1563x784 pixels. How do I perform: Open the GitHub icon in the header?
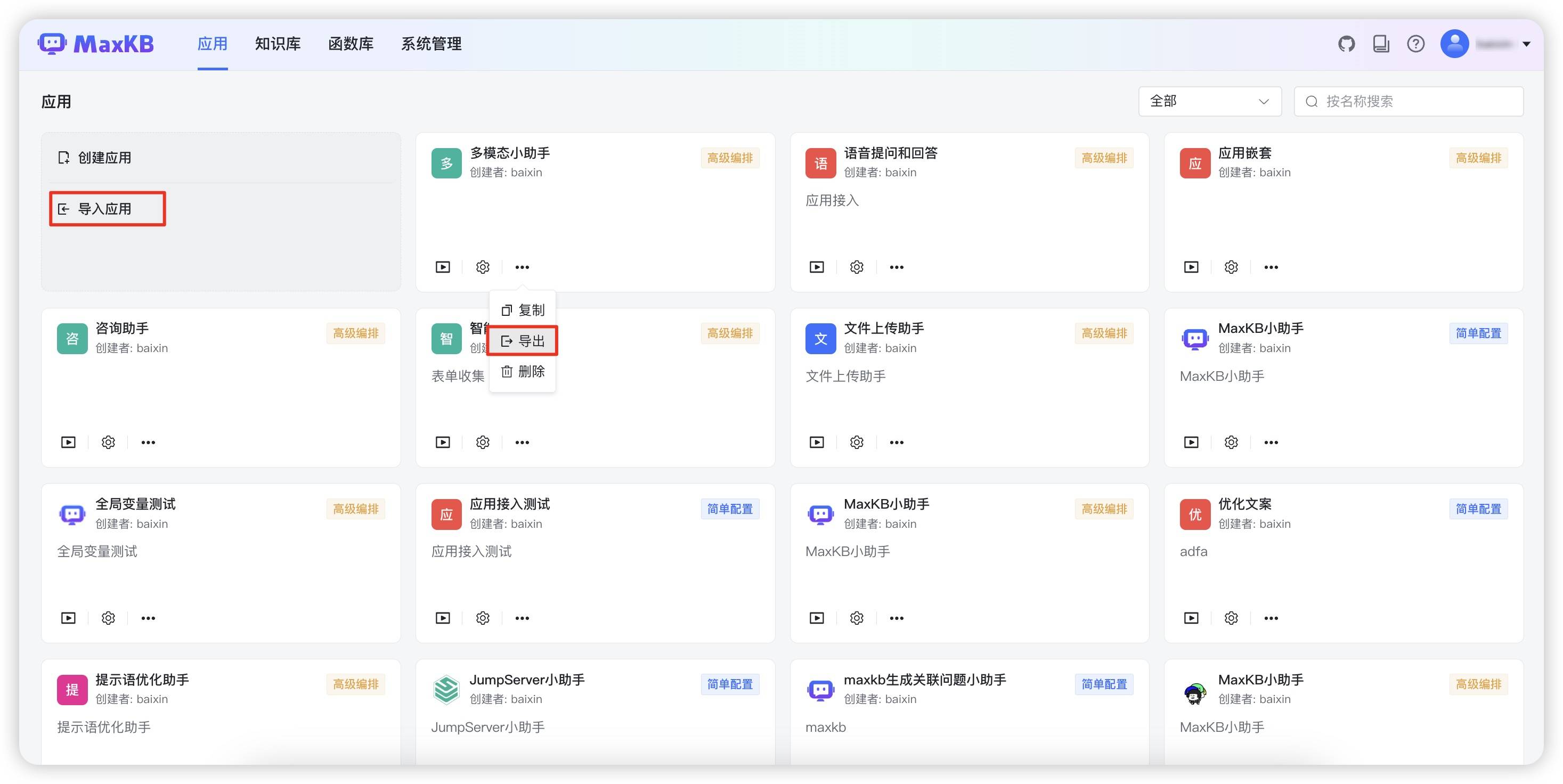[1346, 44]
